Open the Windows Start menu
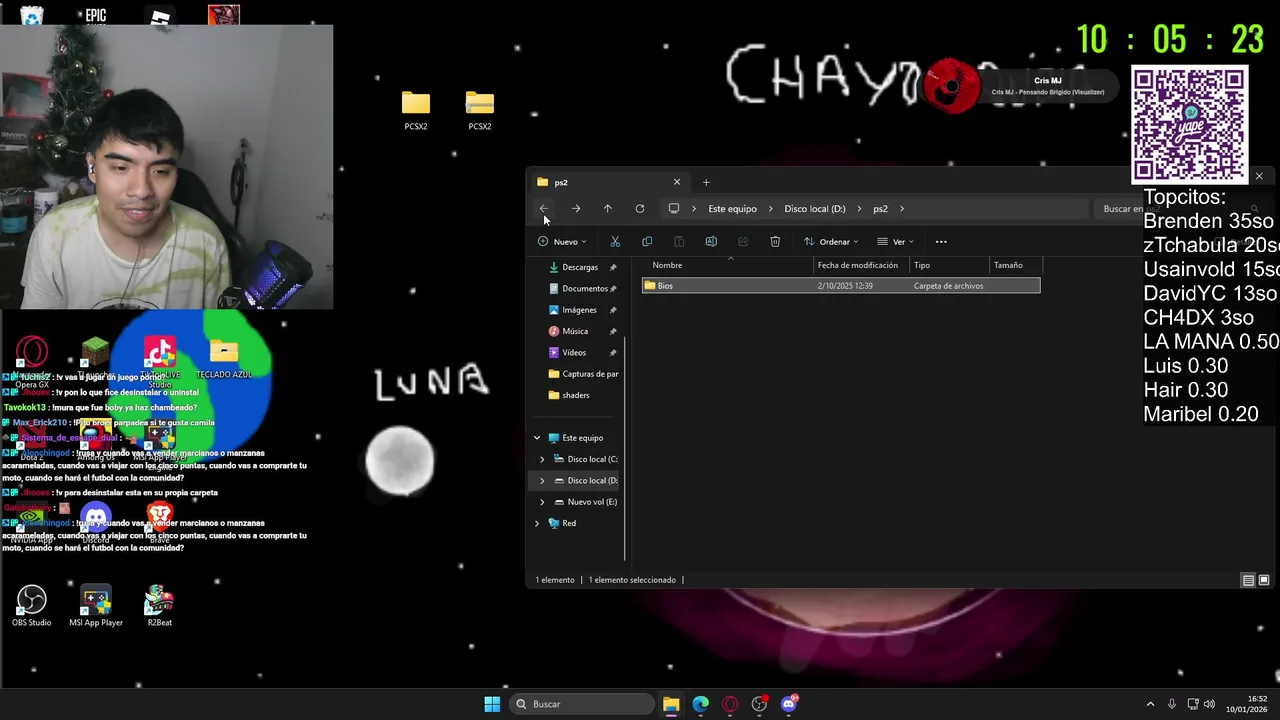This screenshot has height=720, width=1280. tap(492, 704)
